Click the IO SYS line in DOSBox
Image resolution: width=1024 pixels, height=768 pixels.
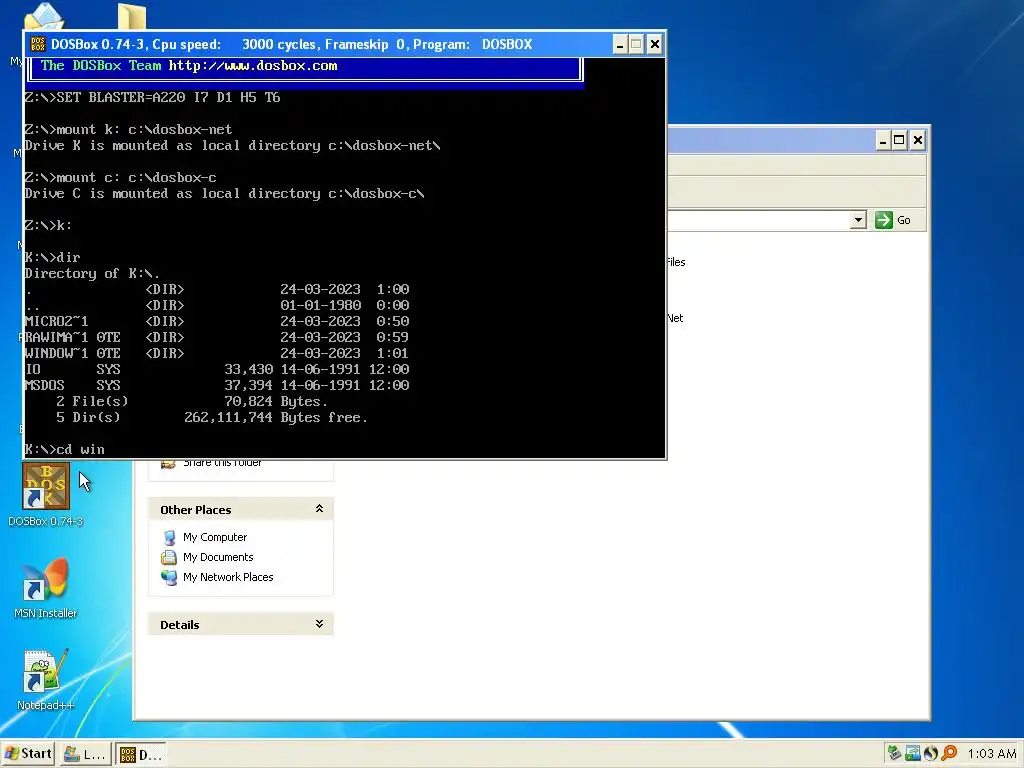coord(217,370)
